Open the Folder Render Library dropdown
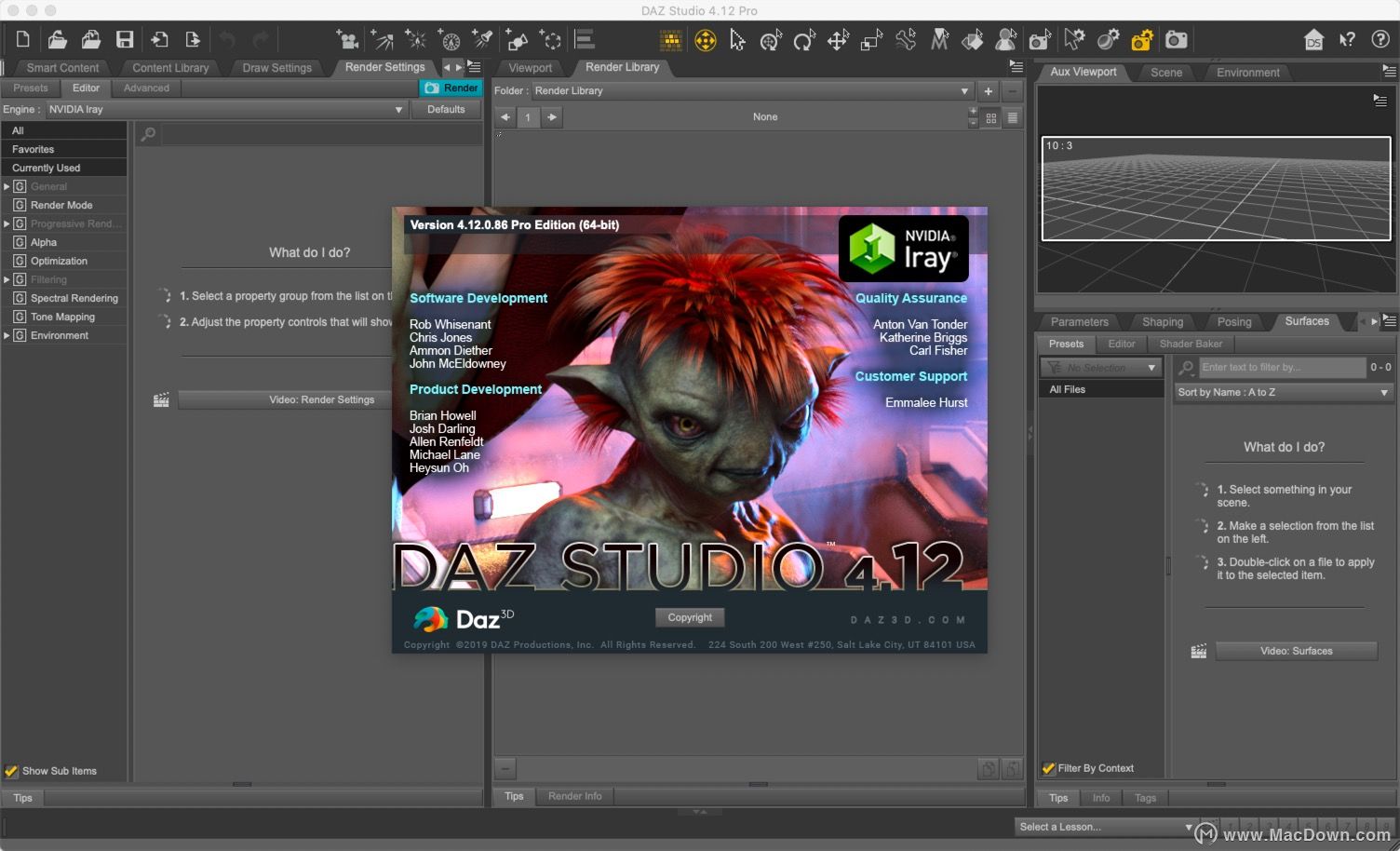 pos(752,90)
